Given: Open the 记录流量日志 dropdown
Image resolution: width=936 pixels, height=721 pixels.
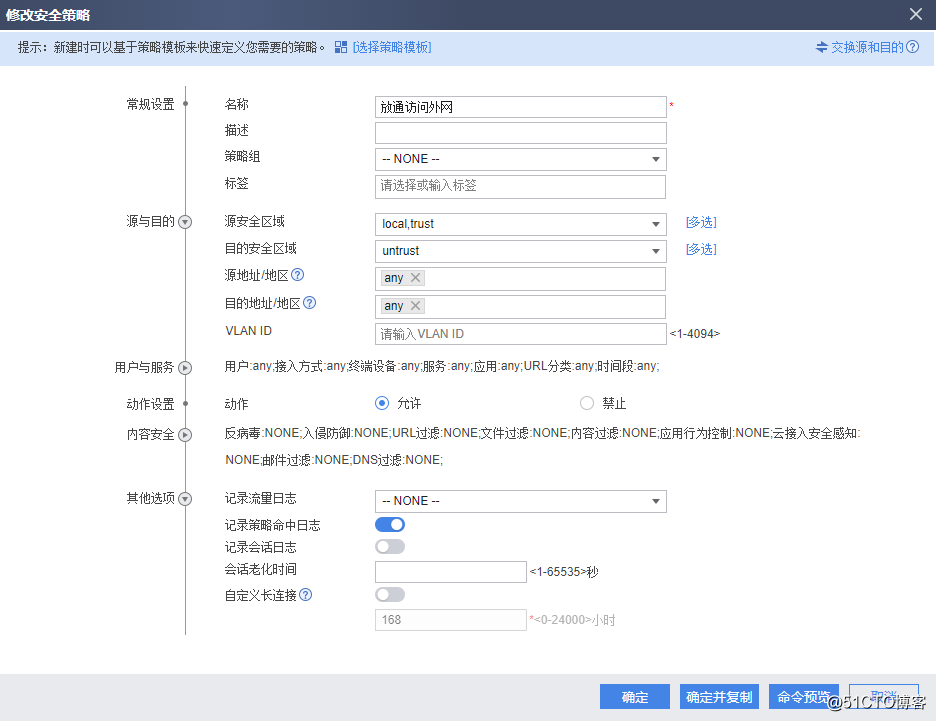Looking at the screenshot, I should (521, 501).
